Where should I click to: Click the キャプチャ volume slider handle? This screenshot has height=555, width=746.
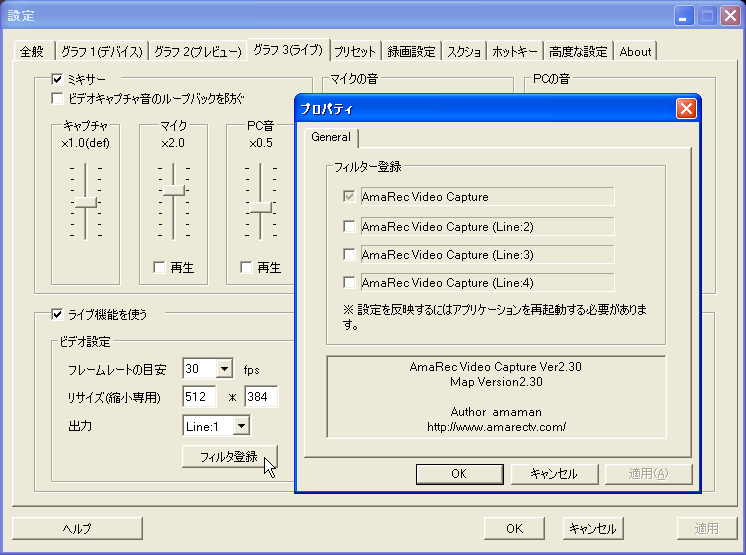pyautogui.click(x=86, y=203)
